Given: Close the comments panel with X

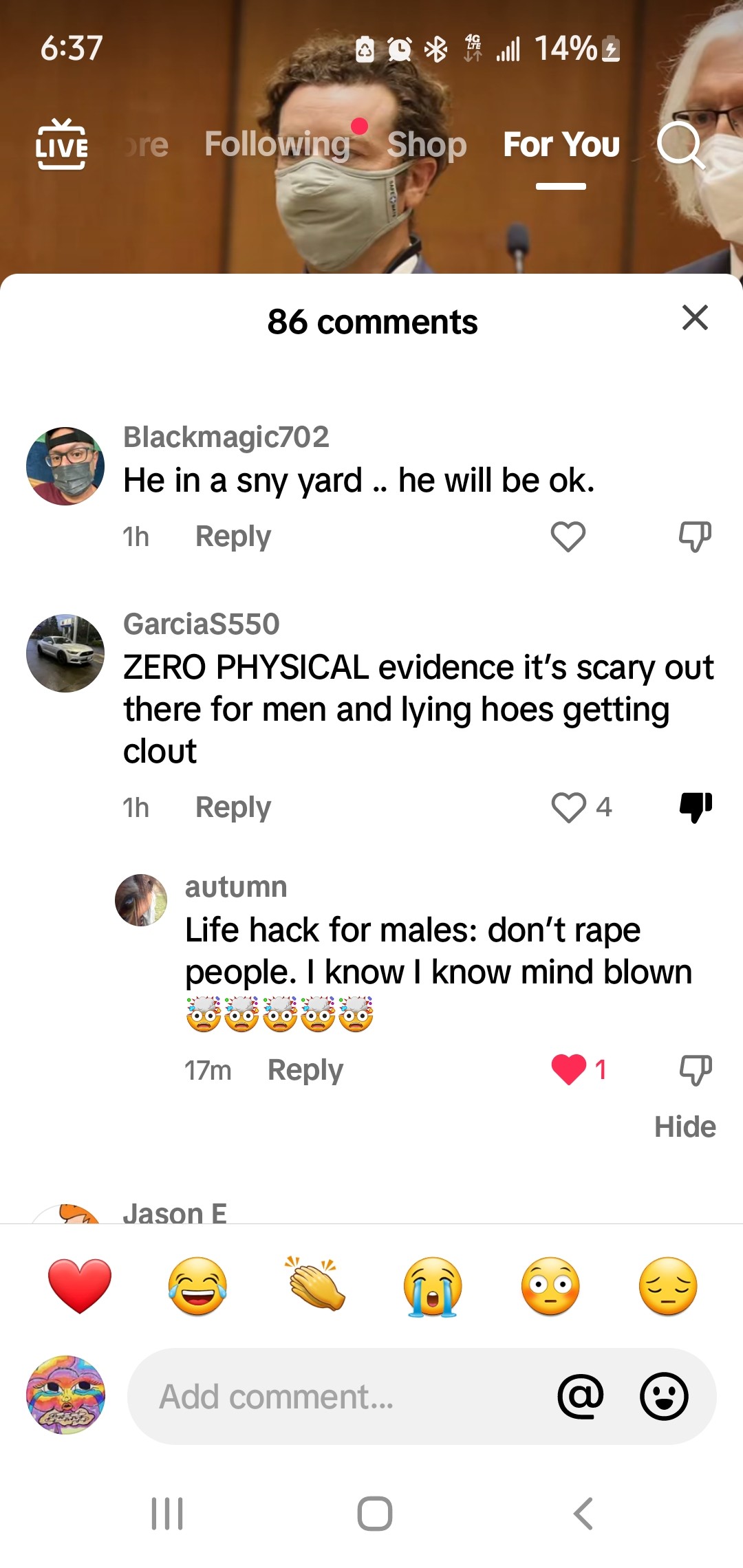Looking at the screenshot, I should [x=695, y=318].
